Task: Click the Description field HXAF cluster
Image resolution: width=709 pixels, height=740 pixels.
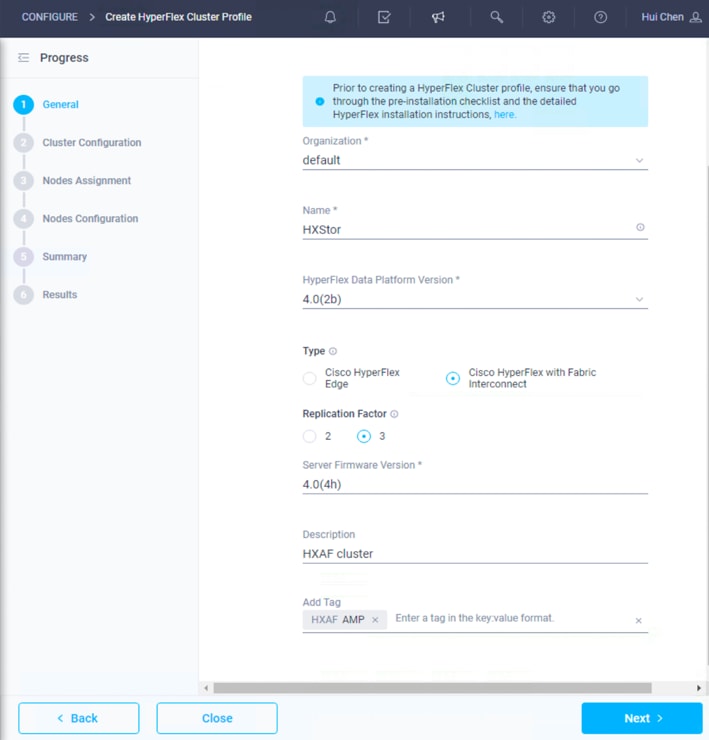Action: tap(475, 554)
